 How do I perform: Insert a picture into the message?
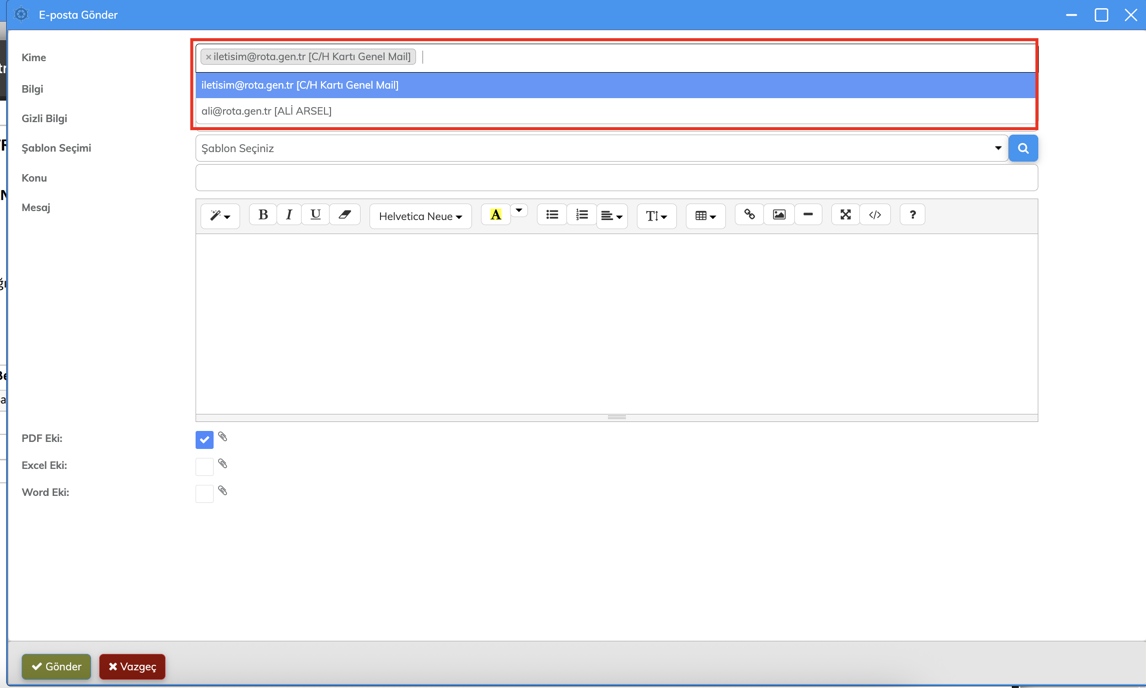point(779,215)
